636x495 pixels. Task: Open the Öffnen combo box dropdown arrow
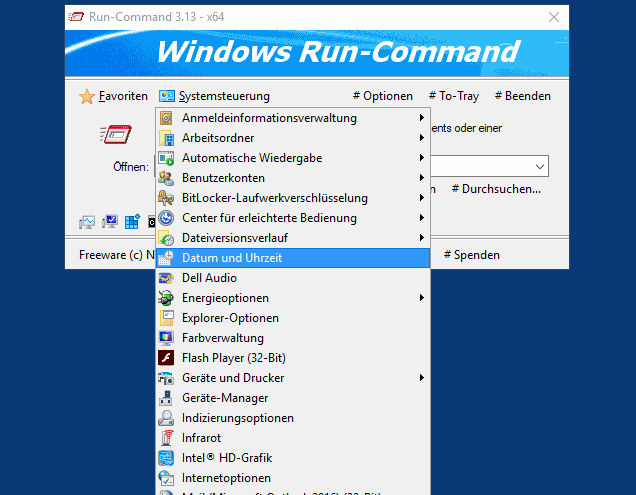tap(539, 166)
